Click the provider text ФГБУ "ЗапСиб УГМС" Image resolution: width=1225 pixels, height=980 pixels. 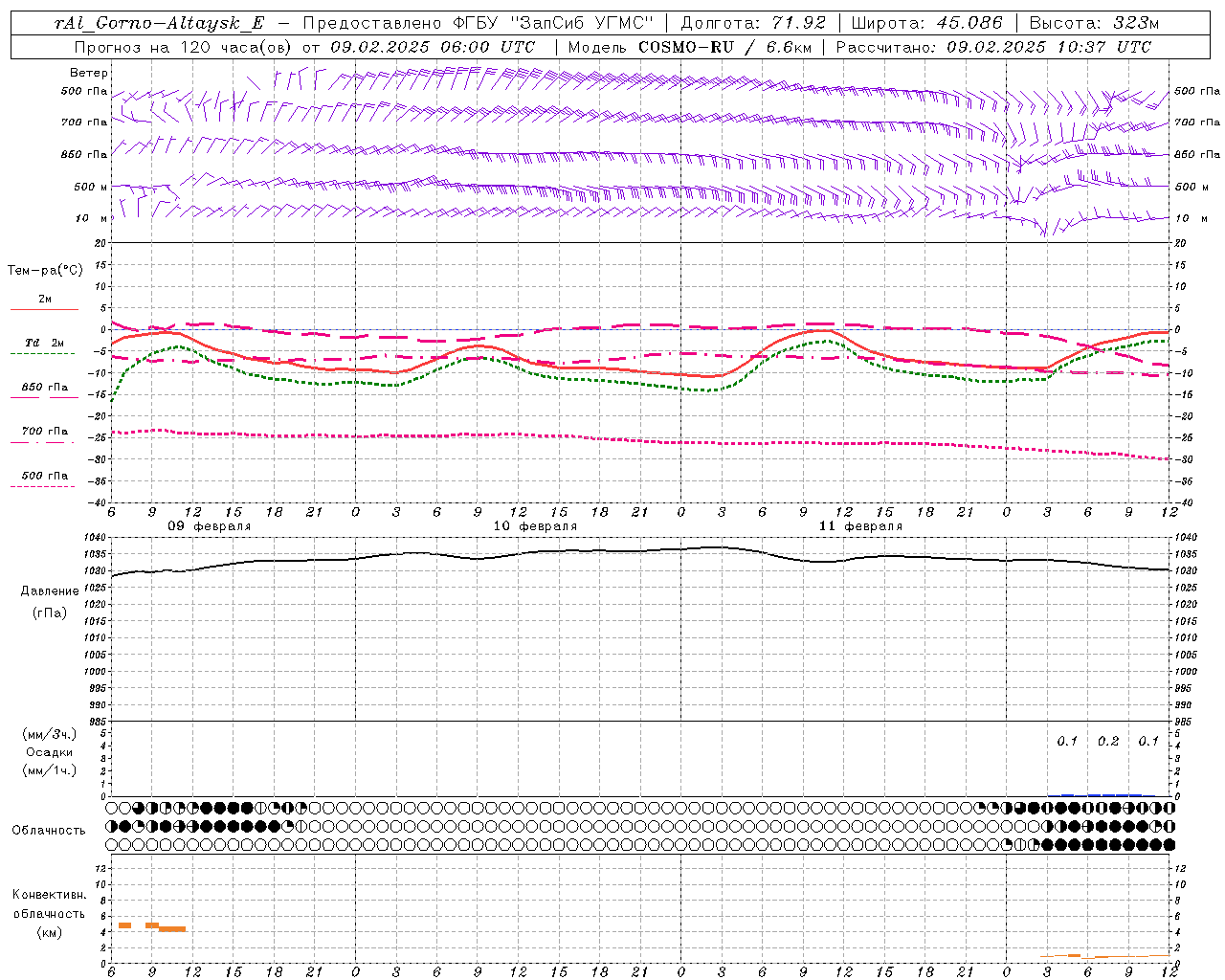tap(551, 24)
